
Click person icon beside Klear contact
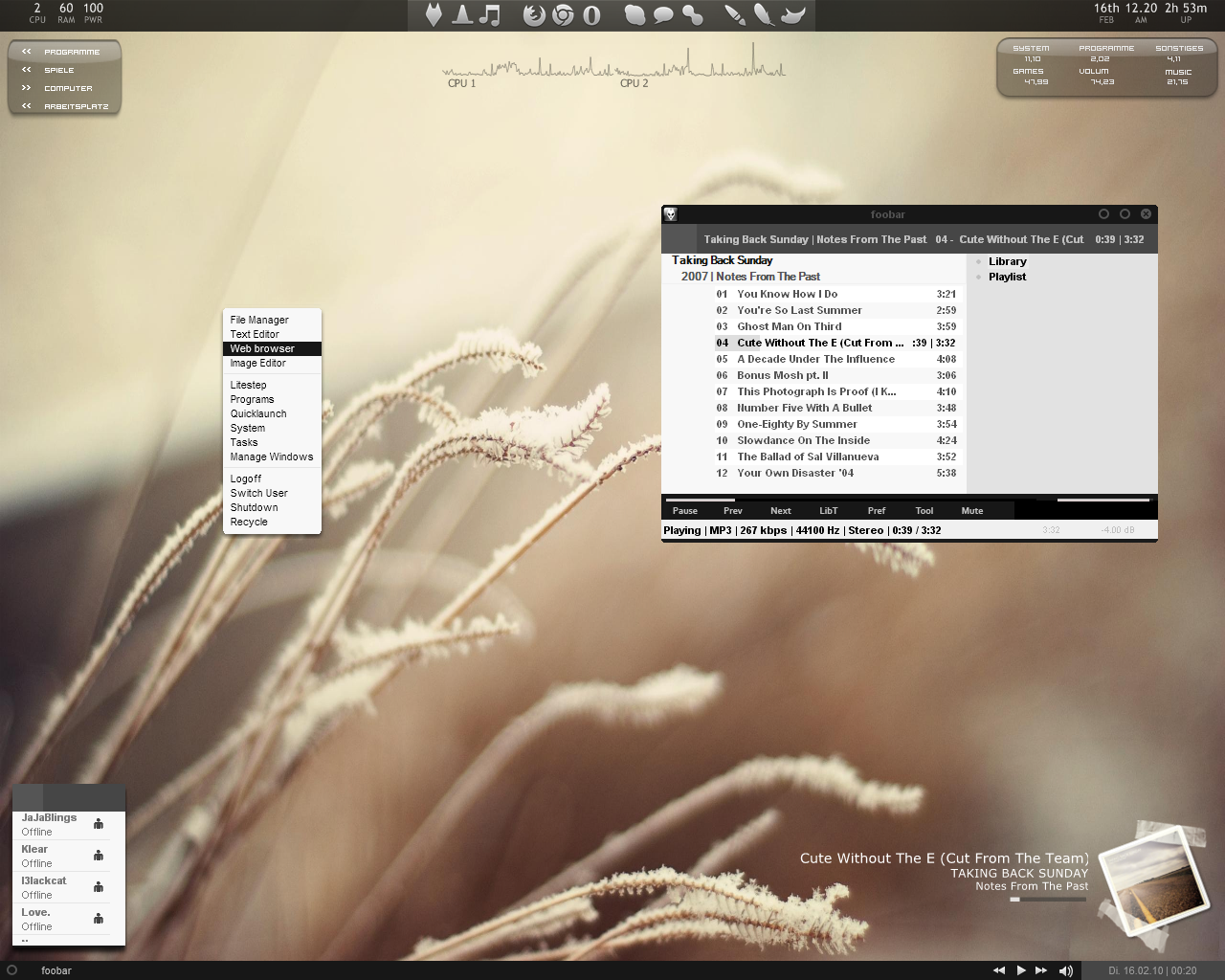(99, 855)
